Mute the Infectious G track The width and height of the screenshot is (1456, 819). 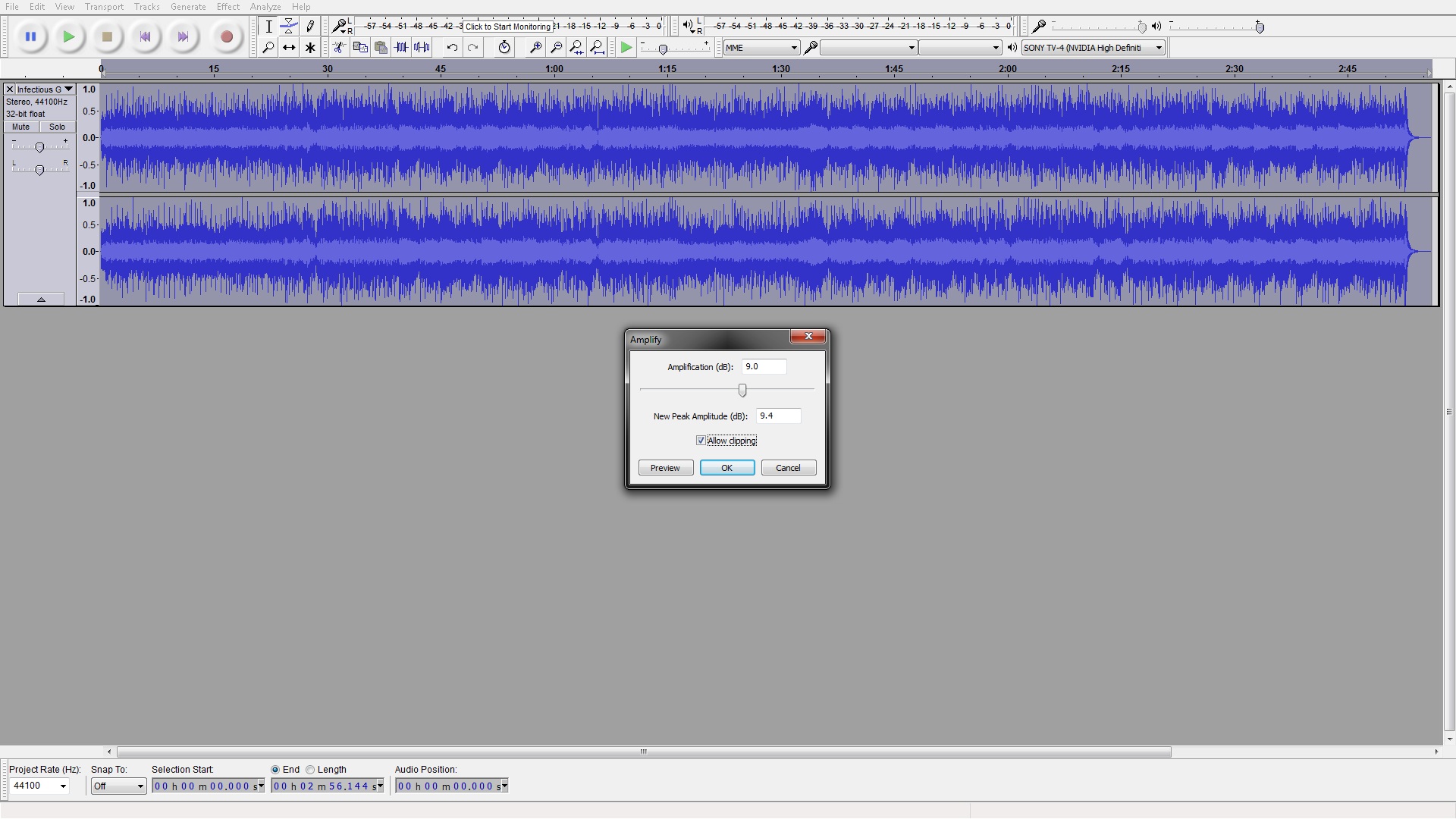[21, 127]
